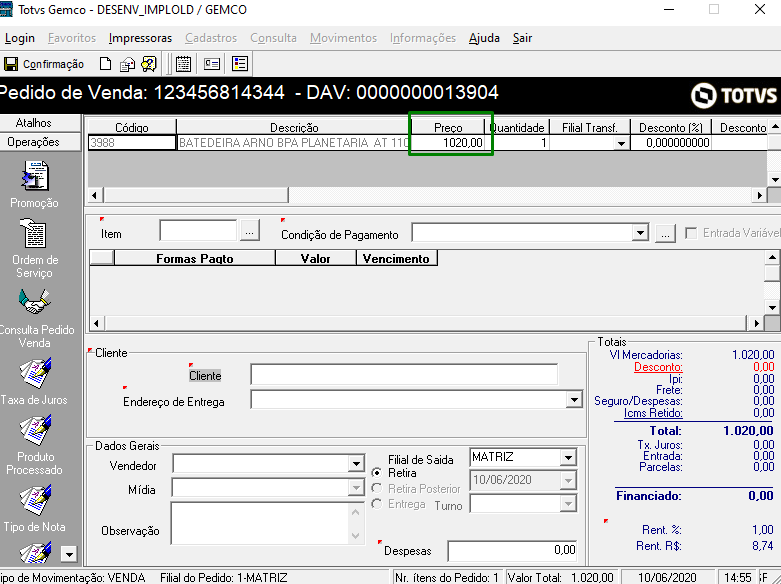Open the Tipo de Nota shortcut
781x584 pixels.
(x=34, y=500)
